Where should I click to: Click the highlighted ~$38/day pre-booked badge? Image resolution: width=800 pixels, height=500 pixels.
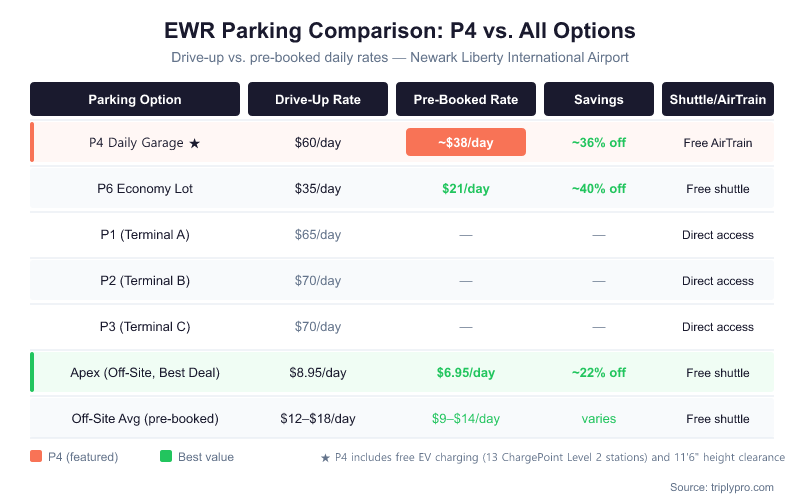tap(465, 143)
